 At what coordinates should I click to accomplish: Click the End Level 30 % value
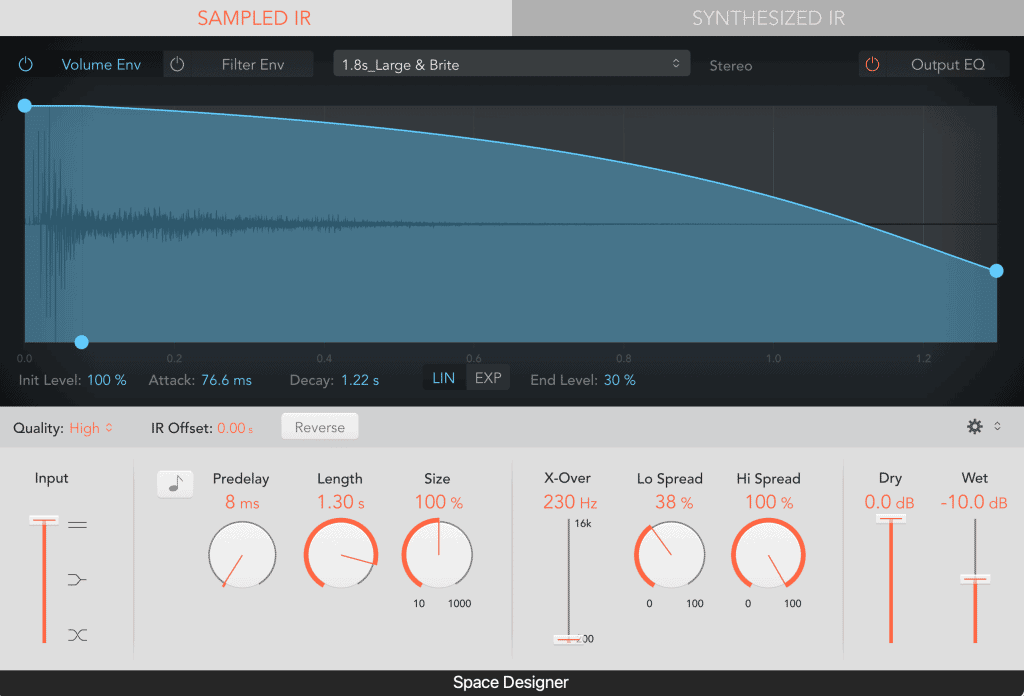click(619, 380)
